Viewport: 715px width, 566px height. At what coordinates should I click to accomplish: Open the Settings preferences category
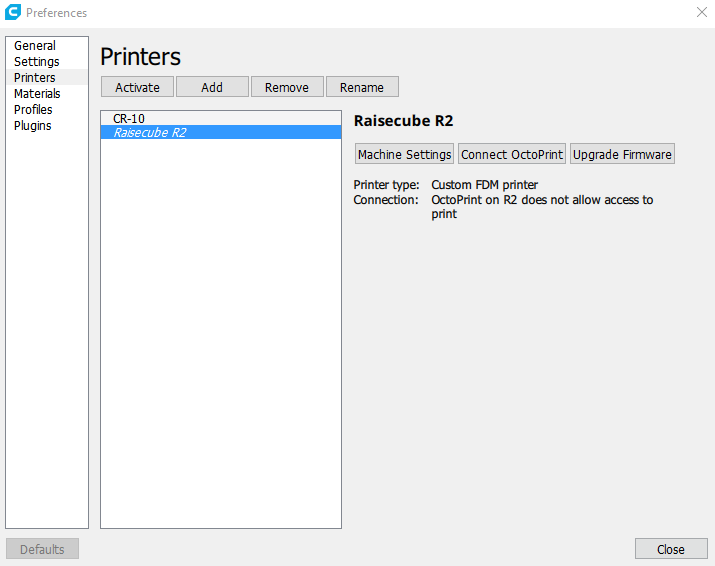[47, 62]
